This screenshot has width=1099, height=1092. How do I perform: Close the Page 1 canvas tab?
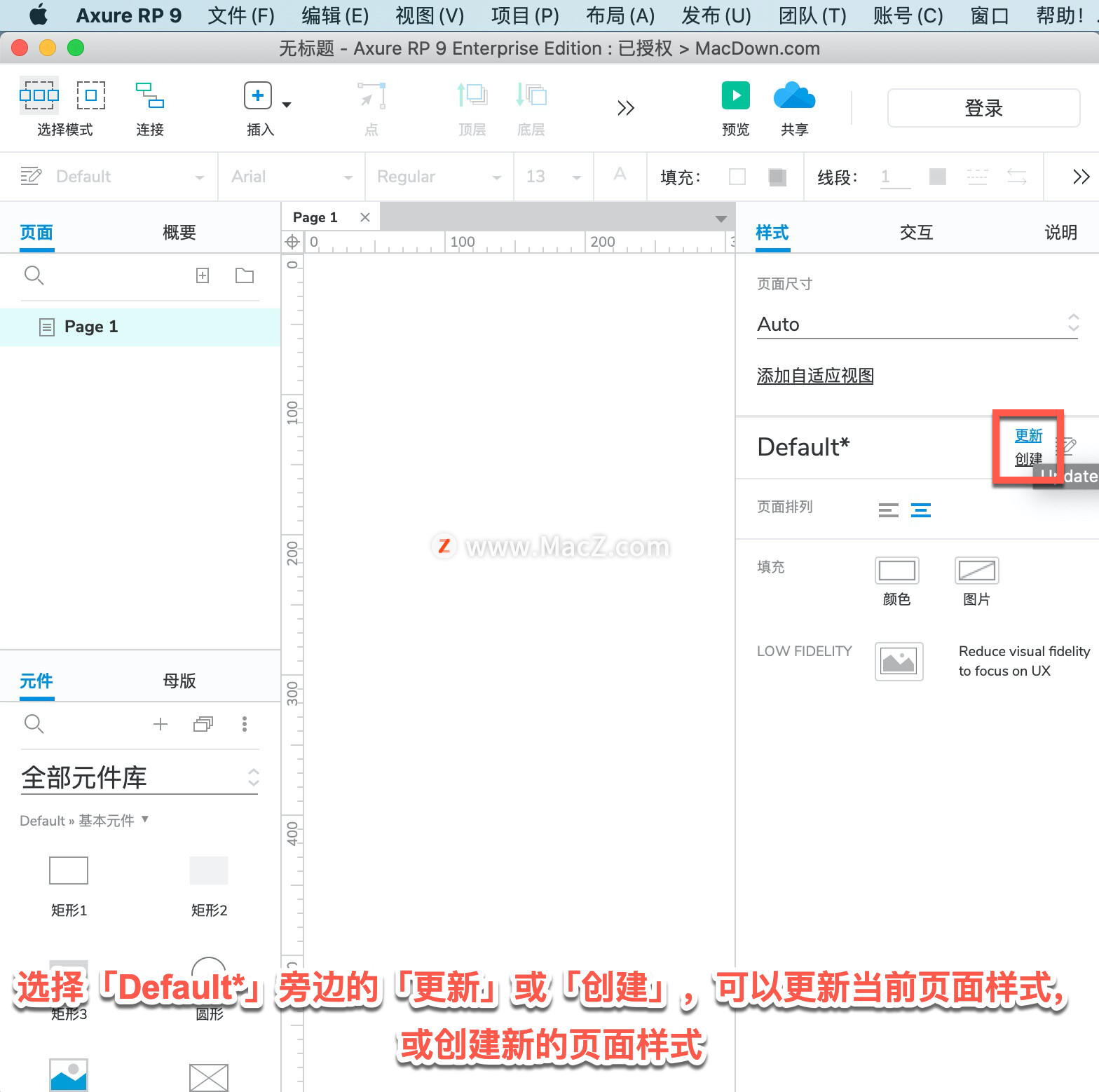pos(365,217)
